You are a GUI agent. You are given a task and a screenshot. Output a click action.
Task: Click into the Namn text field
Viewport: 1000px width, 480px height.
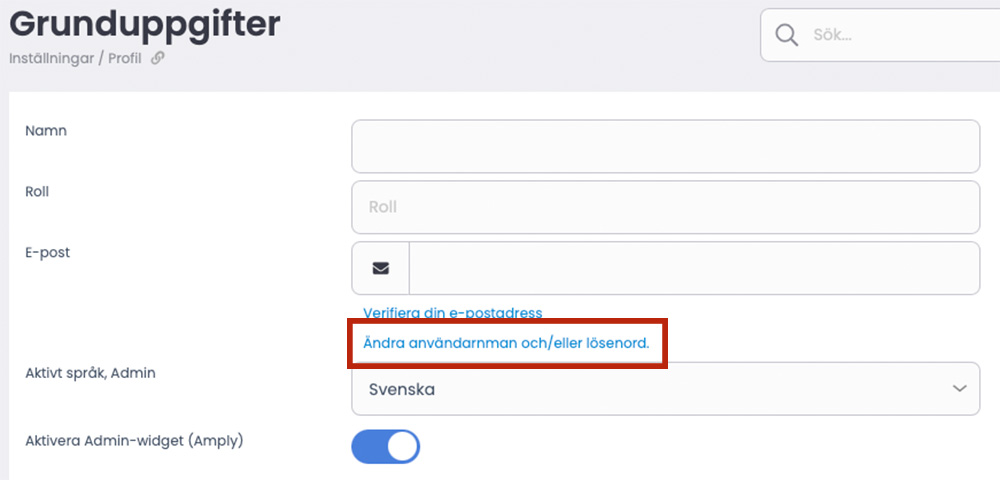point(665,147)
